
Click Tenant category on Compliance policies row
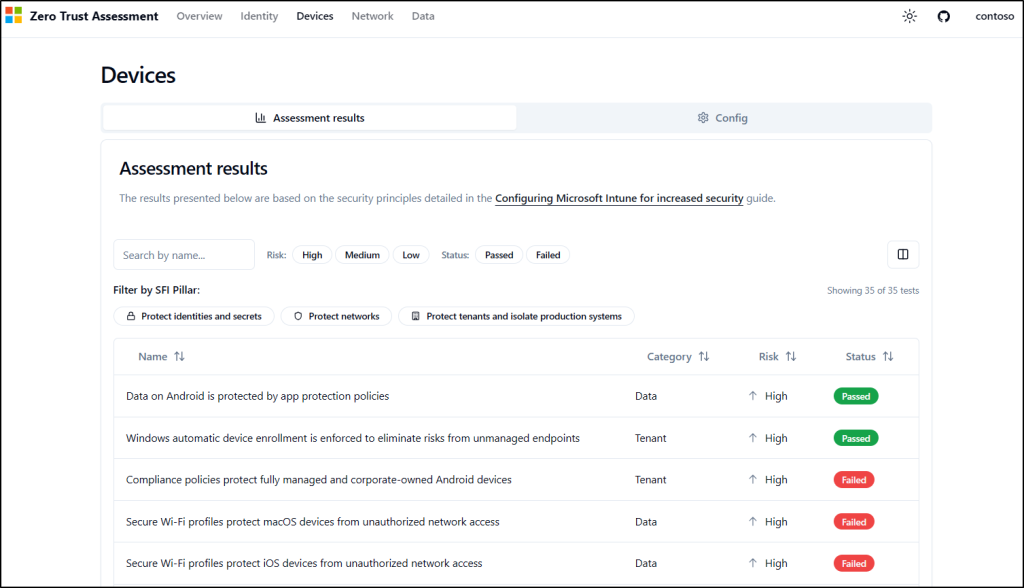[x=650, y=480]
